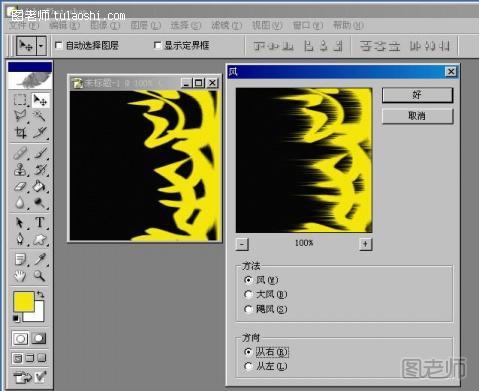Viewport: 479px width, 391px height.
Task: Select the Clone Stamp tool
Action: point(20,170)
